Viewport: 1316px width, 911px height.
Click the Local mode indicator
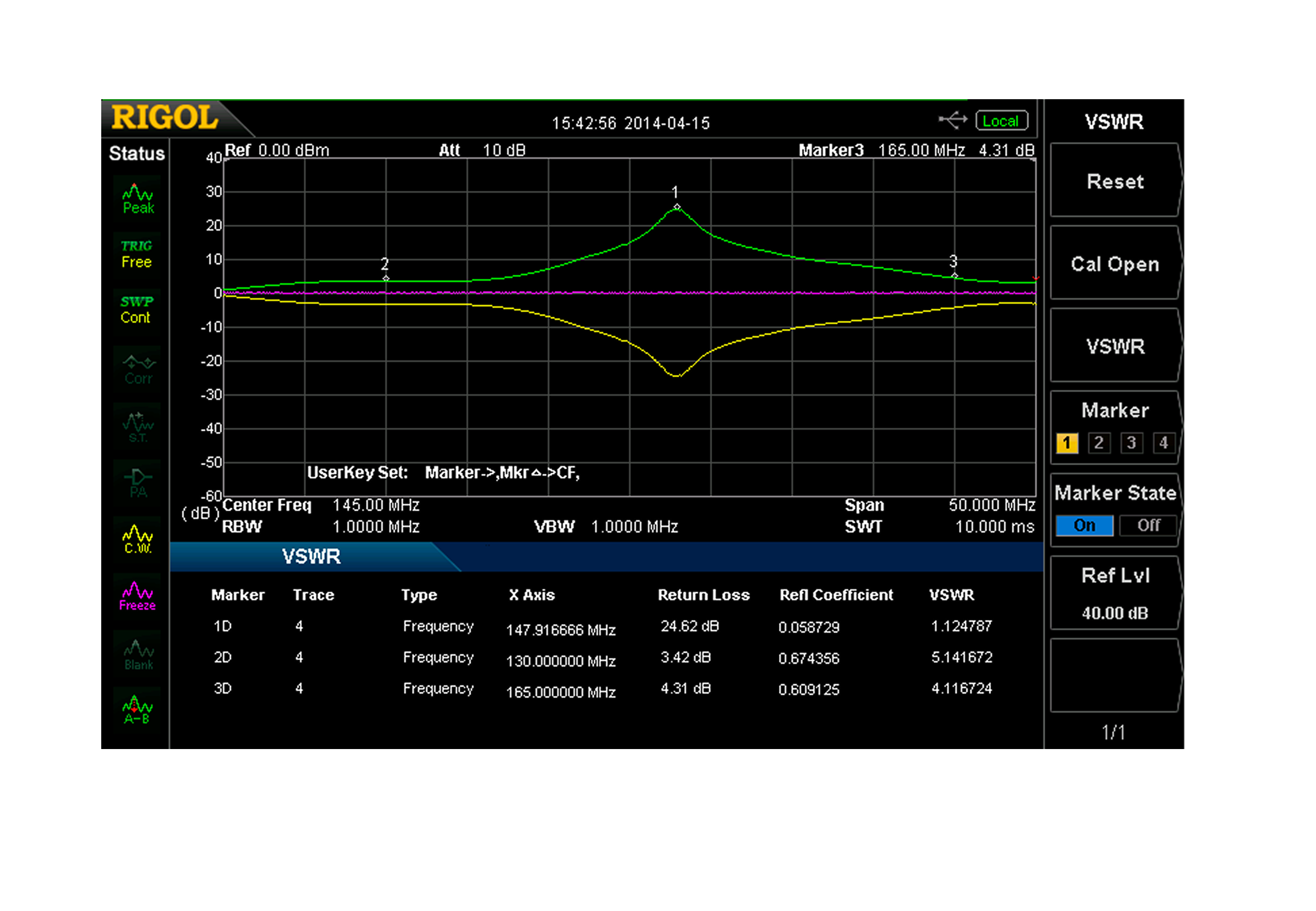point(1001,121)
